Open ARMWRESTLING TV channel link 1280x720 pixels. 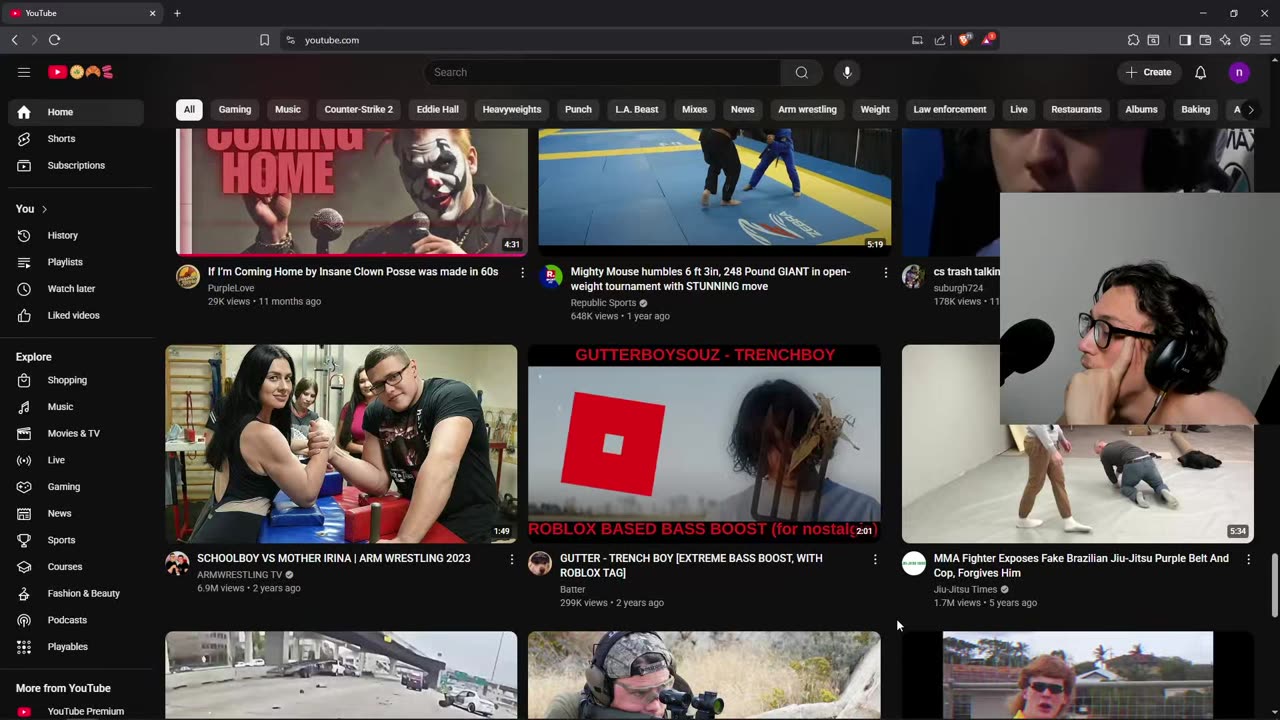click(x=240, y=575)
